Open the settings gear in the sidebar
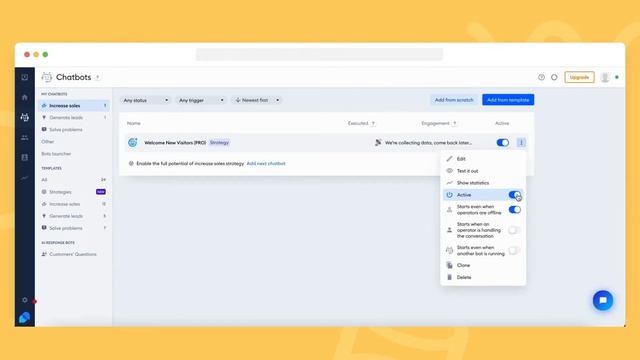Screen dimensions: 640x360 [x=24, y=300]
